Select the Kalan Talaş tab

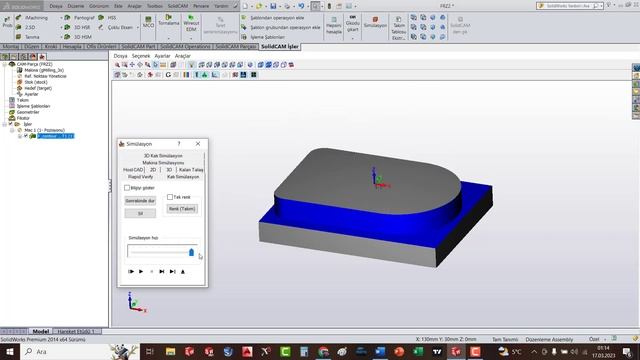coord(191,170)
